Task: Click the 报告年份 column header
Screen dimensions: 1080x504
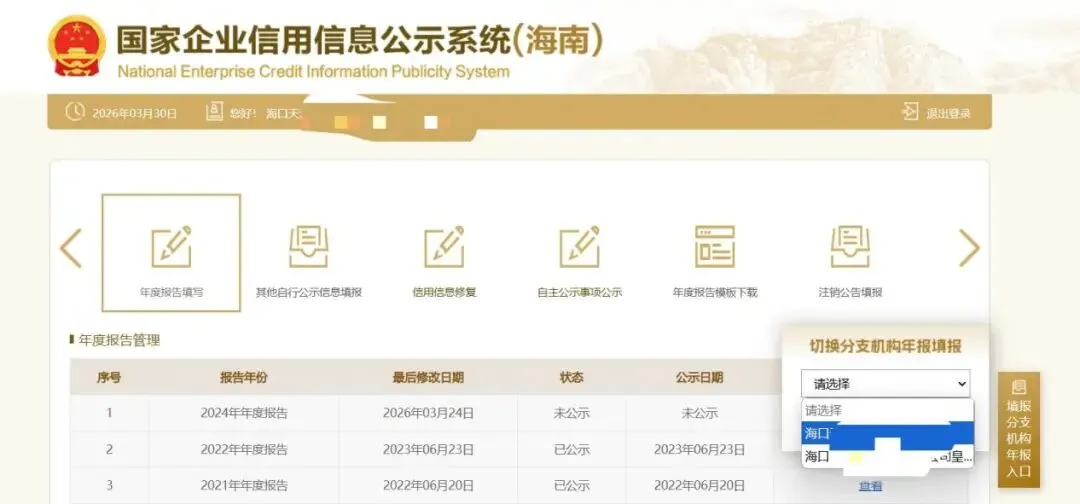Action: click(244, 377)
